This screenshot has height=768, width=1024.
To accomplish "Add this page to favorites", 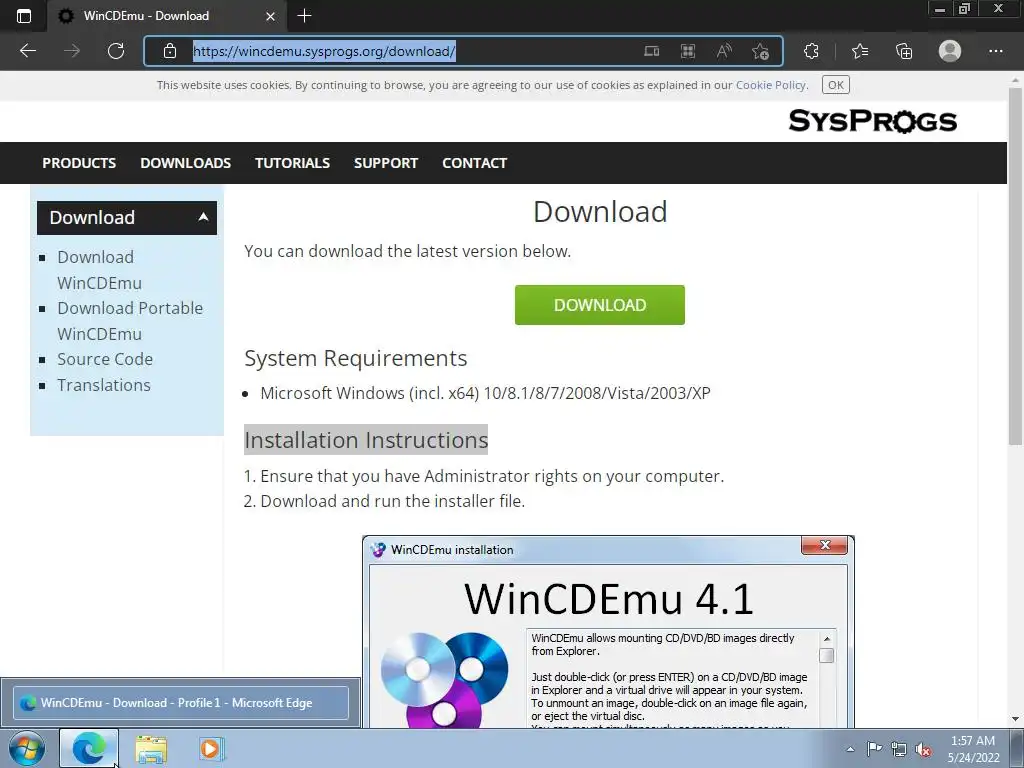I will tap(760, 51).
